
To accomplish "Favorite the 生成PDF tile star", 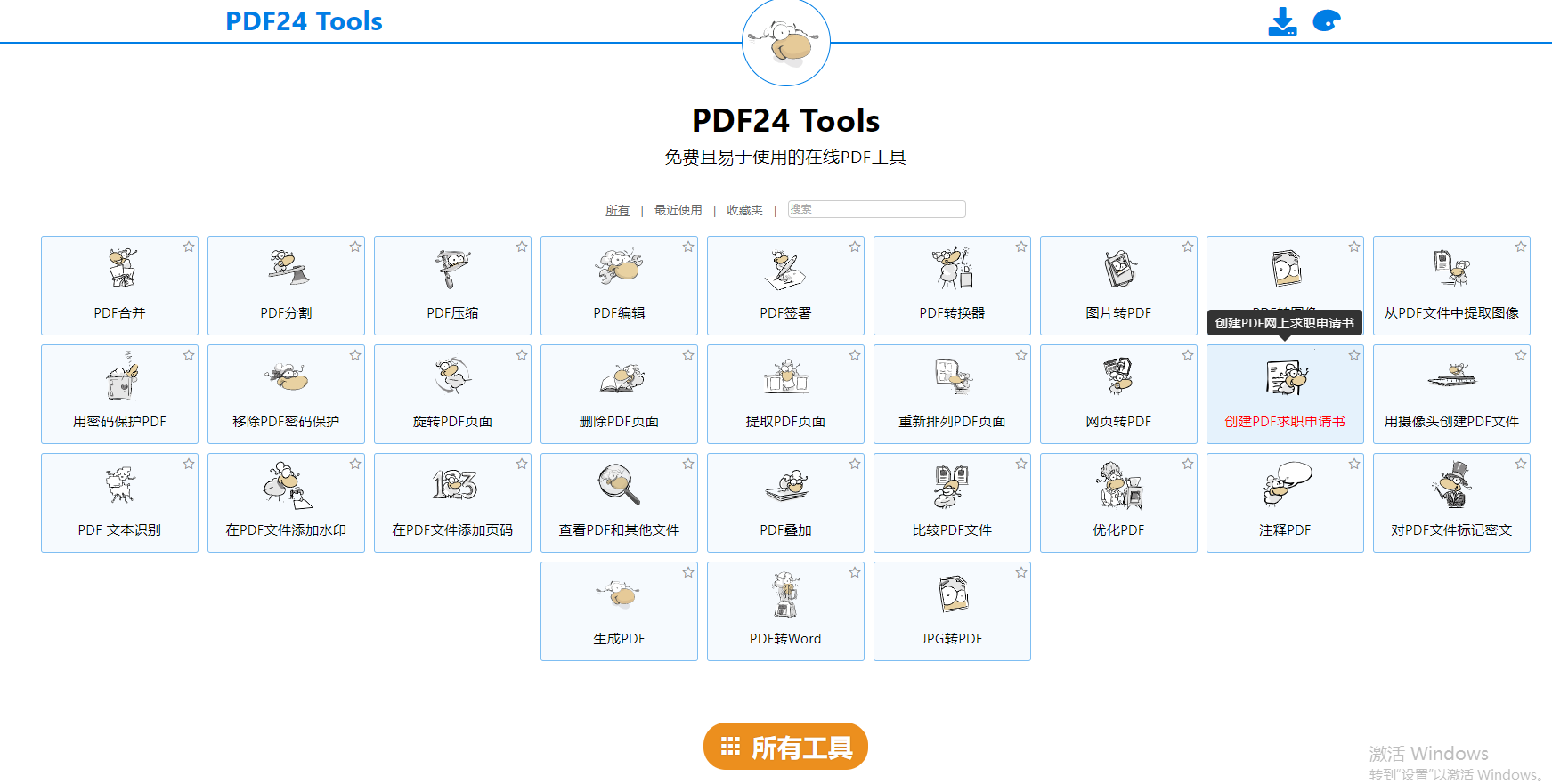I will (x=688, y=572).
